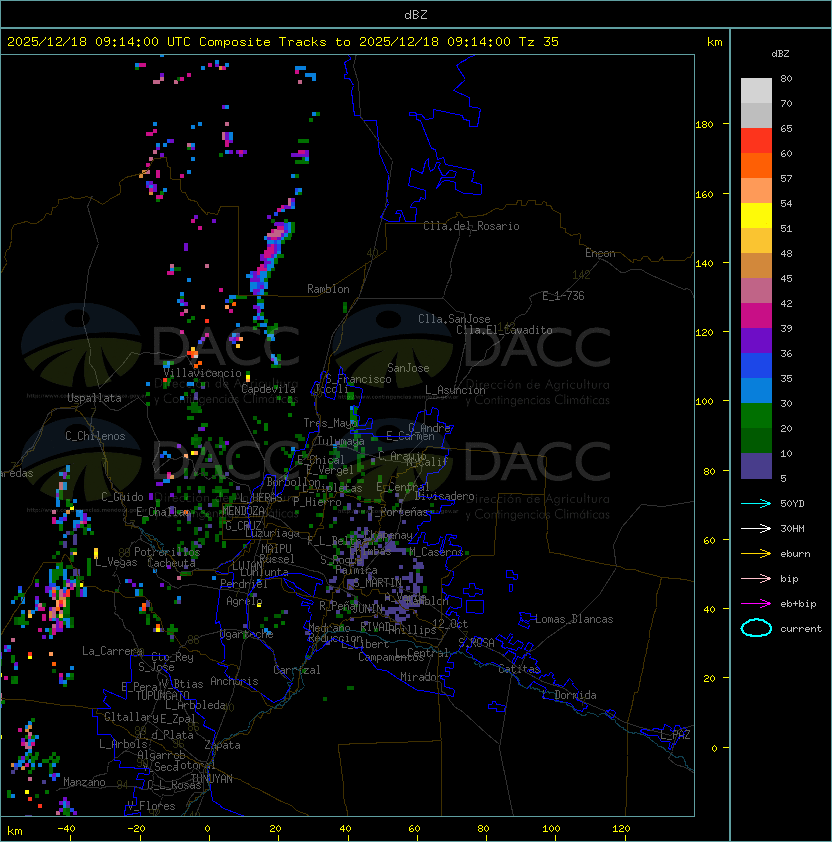Click the 'Anchoris' place label
Viewport: 832px width, 842px height.
pos(234,681)
